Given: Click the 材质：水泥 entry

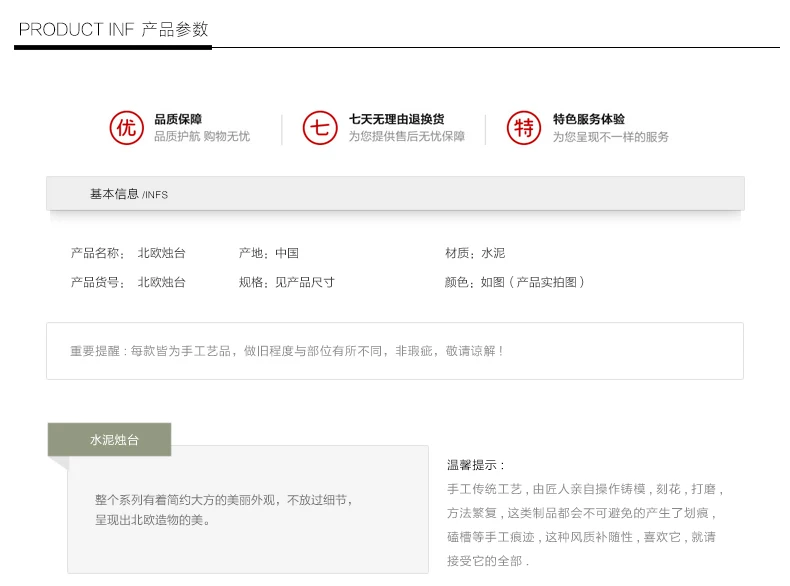Looking at the screenshot, I should pos(475,253).
